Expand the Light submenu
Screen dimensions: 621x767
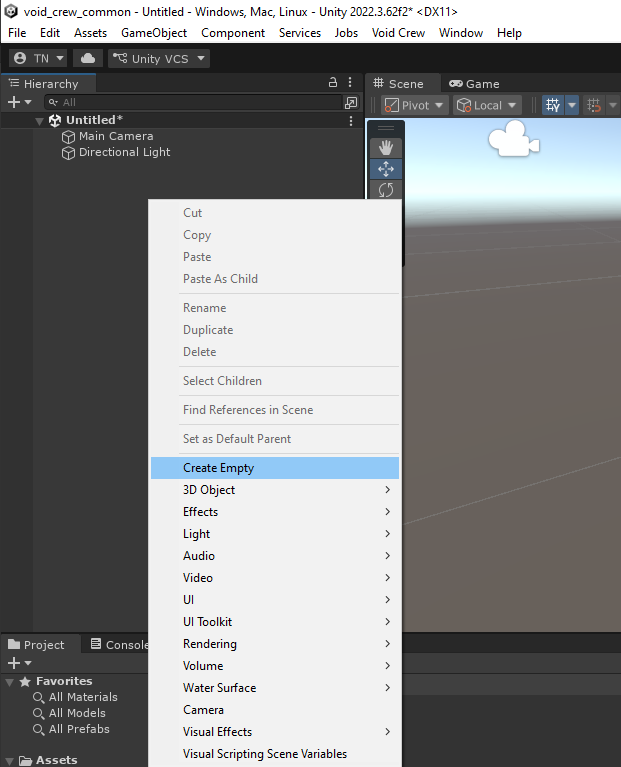click(275, 534)
